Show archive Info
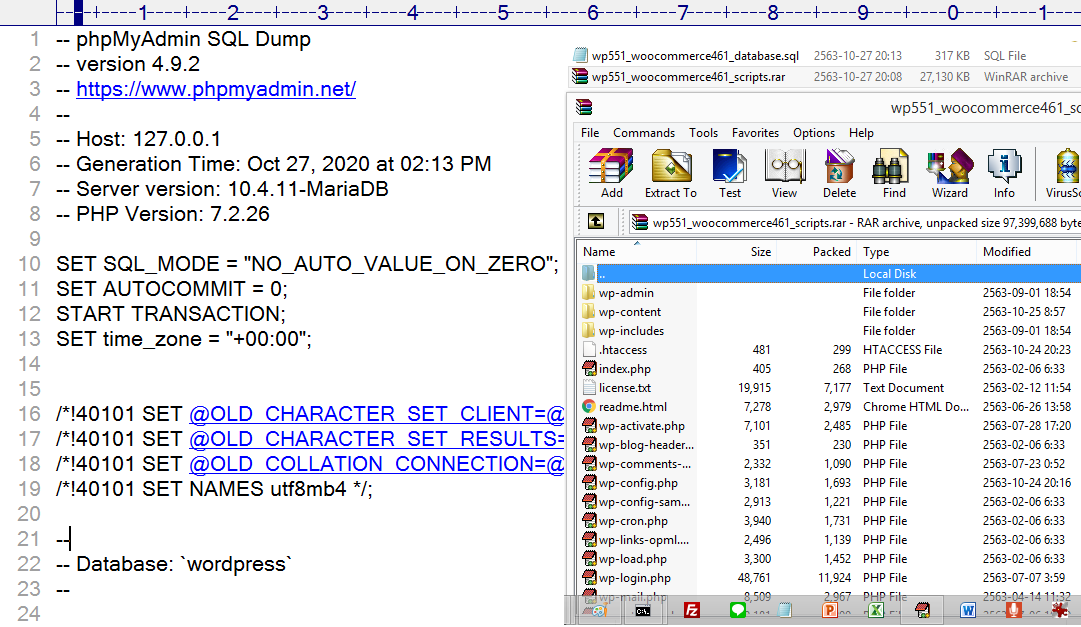The width and height of the screenshot is (1081, 627). (x=1004, y=173)
